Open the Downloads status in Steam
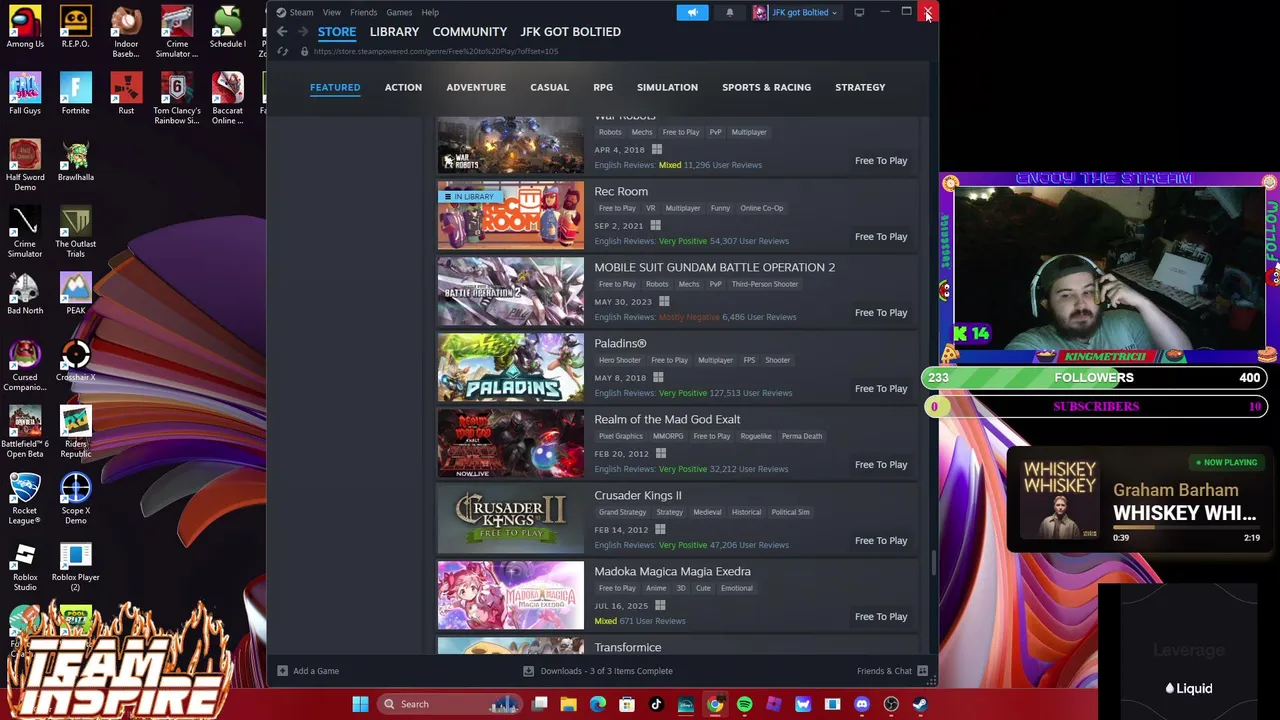Screen dimensions: 1280x720 tap(598, 671)
